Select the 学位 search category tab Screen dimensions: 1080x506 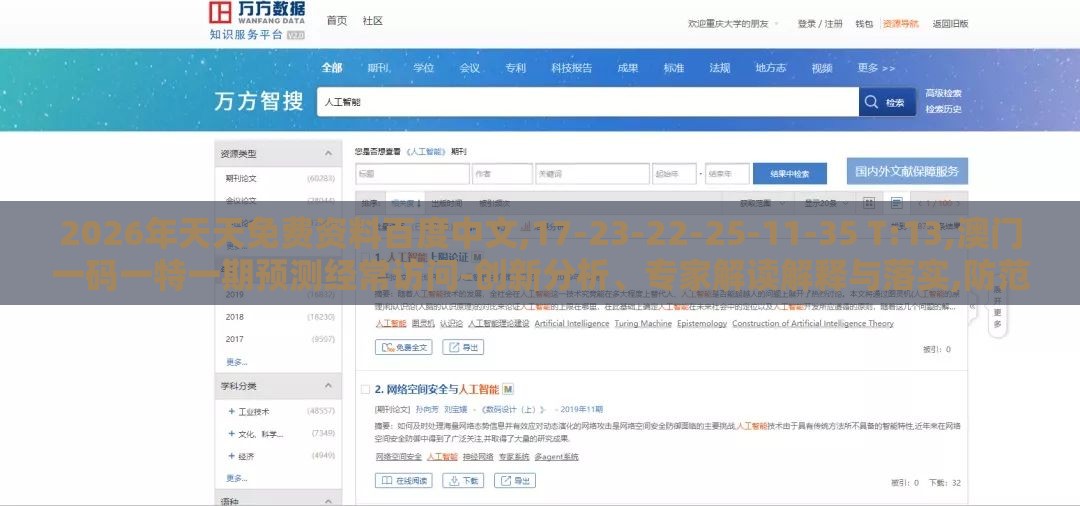[x=424, y=68]
